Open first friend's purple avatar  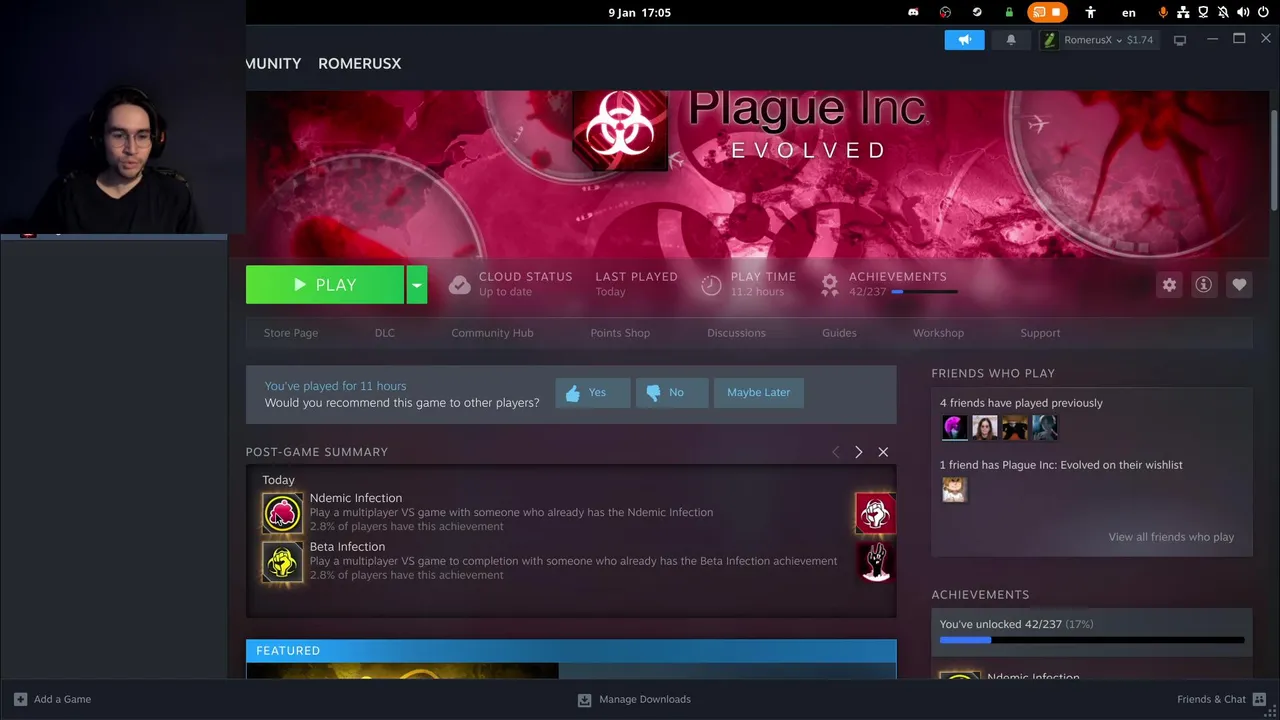pyautogui.click(x=955, y=428)
